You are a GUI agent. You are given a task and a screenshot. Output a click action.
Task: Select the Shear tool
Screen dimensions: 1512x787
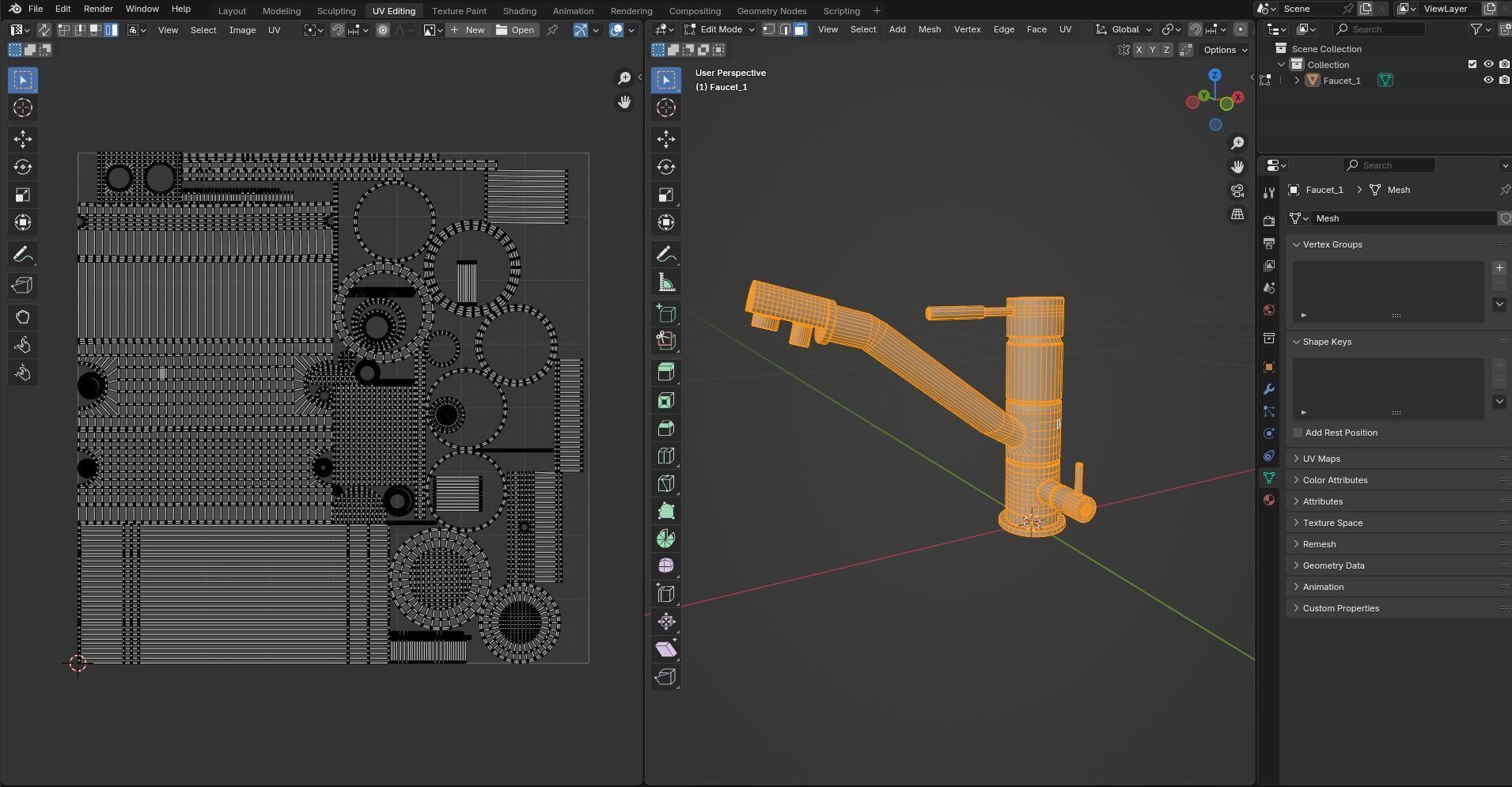tap(666, 649)
